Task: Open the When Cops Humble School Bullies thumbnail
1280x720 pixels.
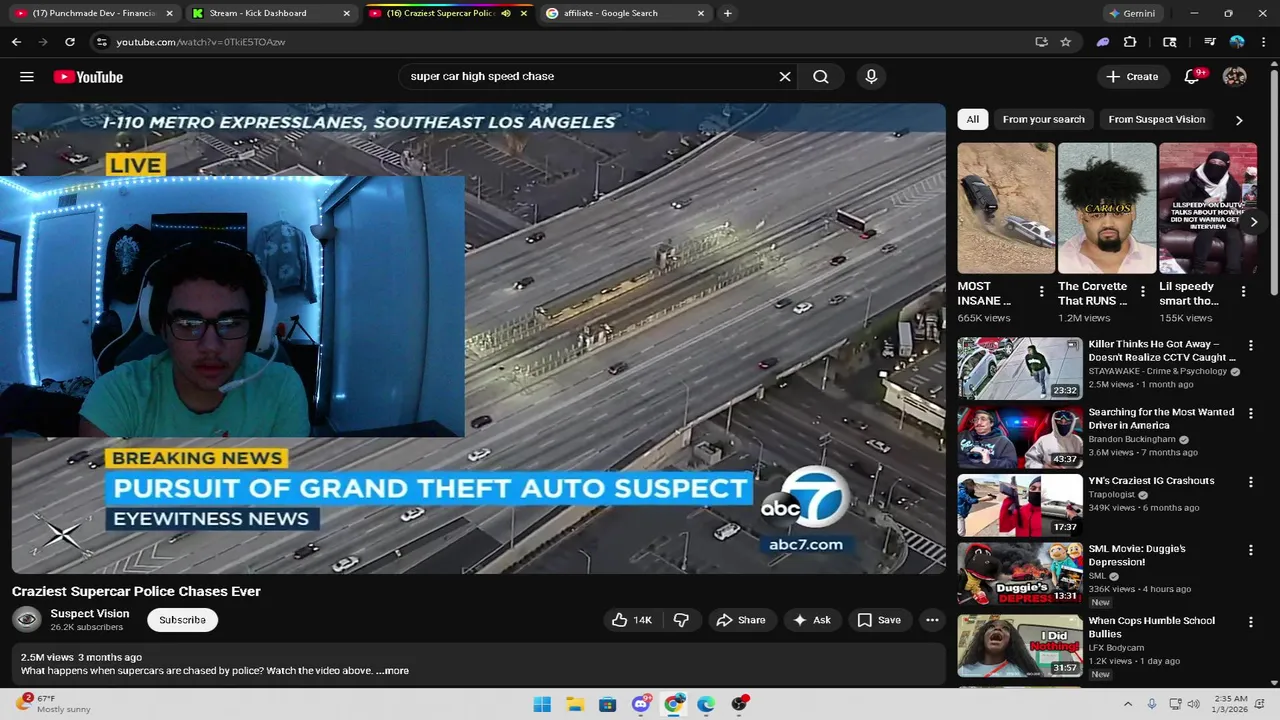Action: [x=1020, y=645]
